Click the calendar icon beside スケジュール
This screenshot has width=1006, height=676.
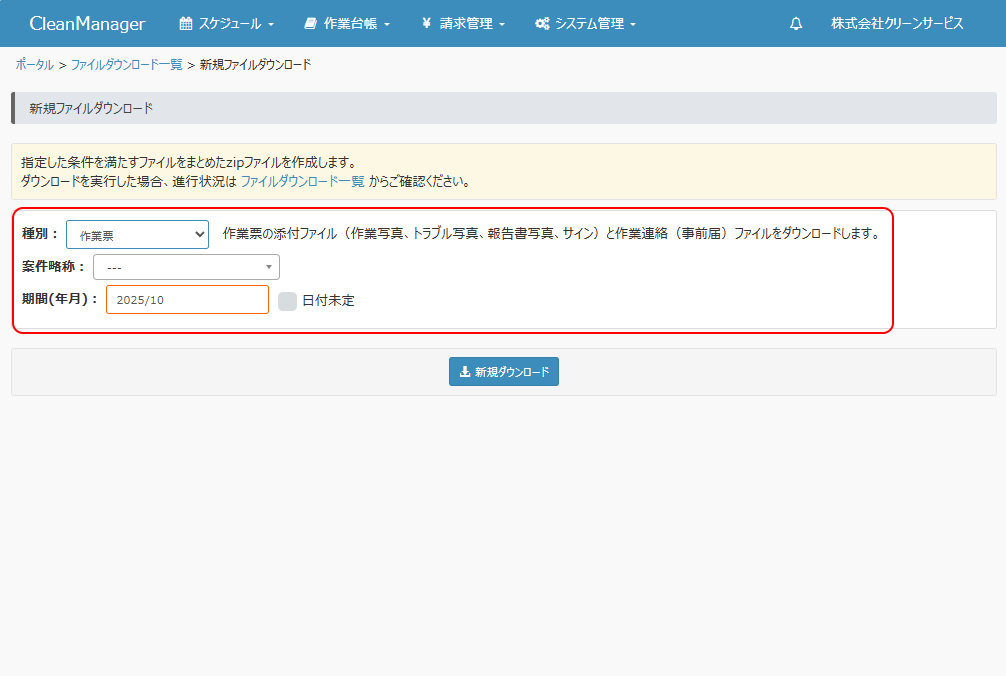(x=185, y=24)
